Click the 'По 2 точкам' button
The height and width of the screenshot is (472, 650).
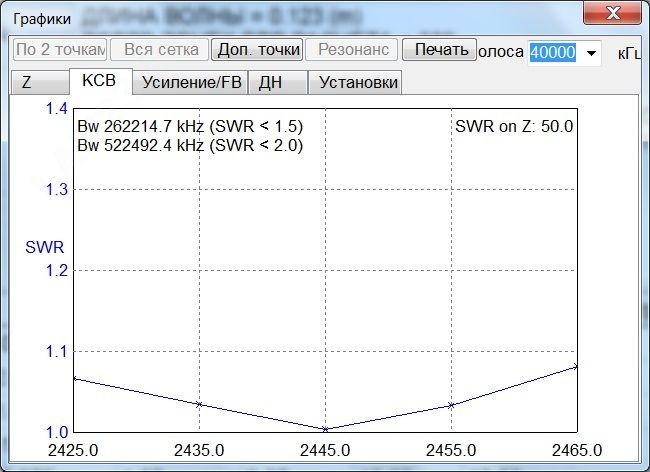60,50
